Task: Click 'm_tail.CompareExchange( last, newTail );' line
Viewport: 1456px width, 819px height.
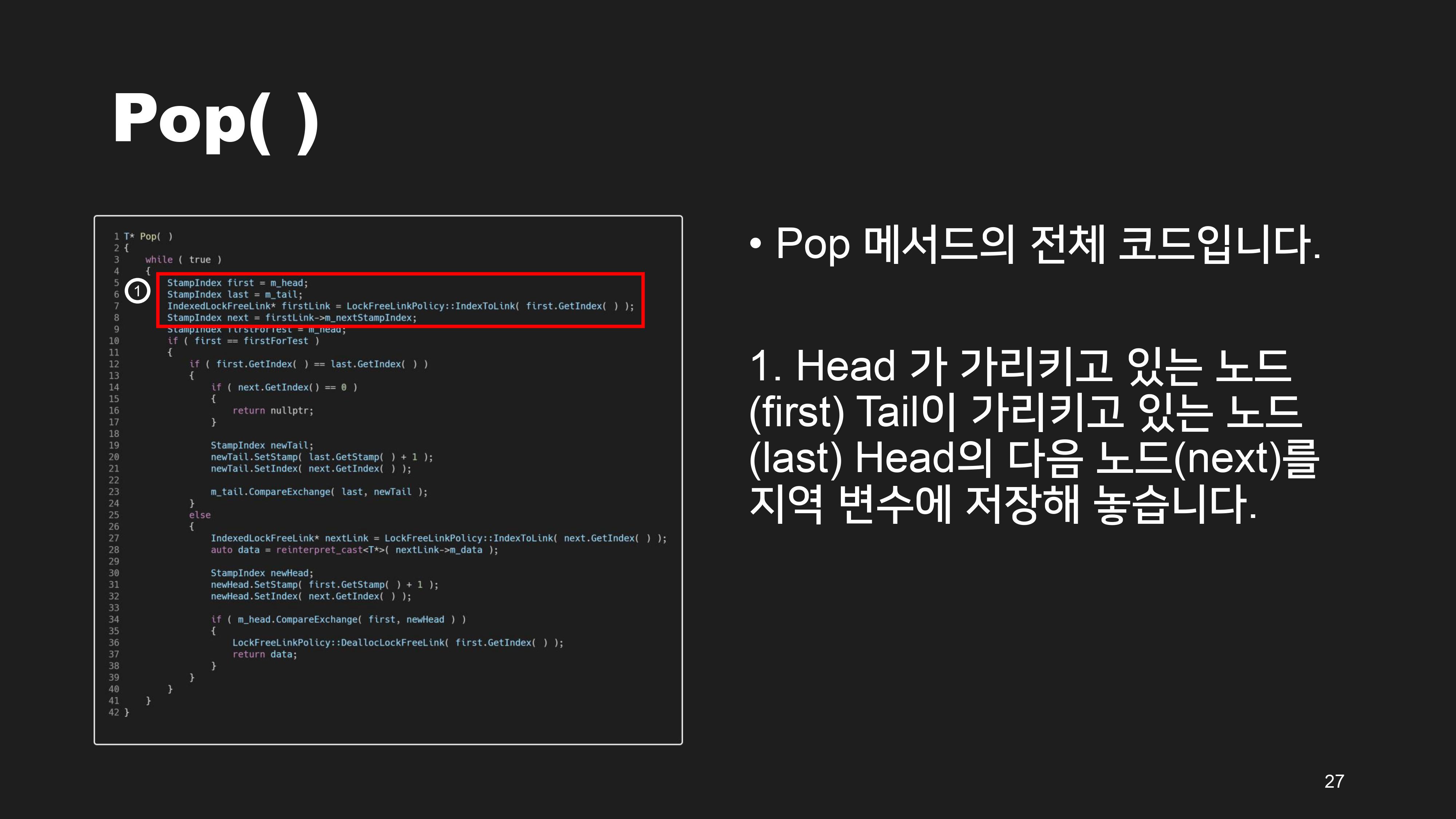Action: click(319, 492)
